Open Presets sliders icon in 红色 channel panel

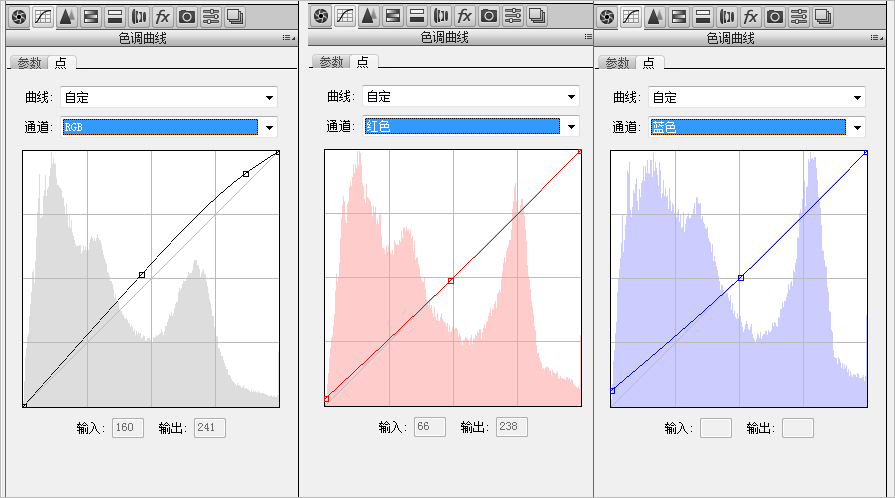(513, 16)
